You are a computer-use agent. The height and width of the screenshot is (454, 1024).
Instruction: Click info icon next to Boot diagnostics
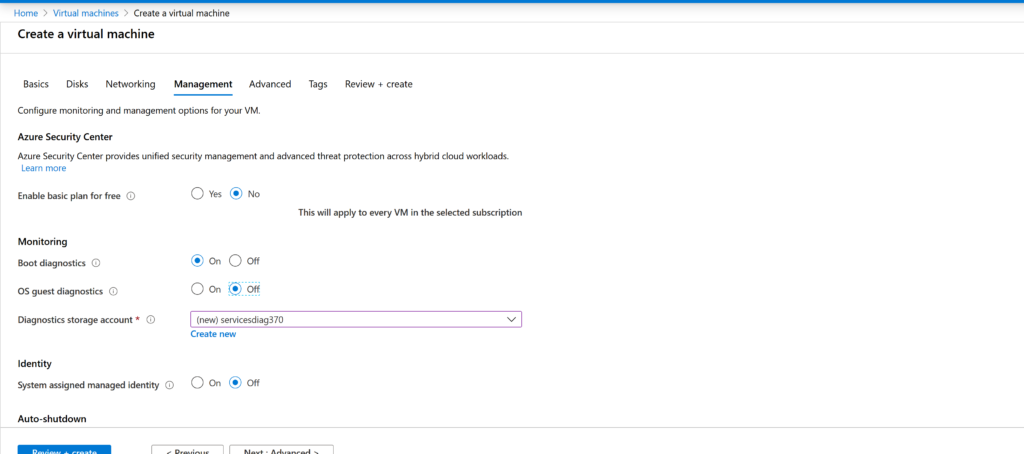(96, 262)
